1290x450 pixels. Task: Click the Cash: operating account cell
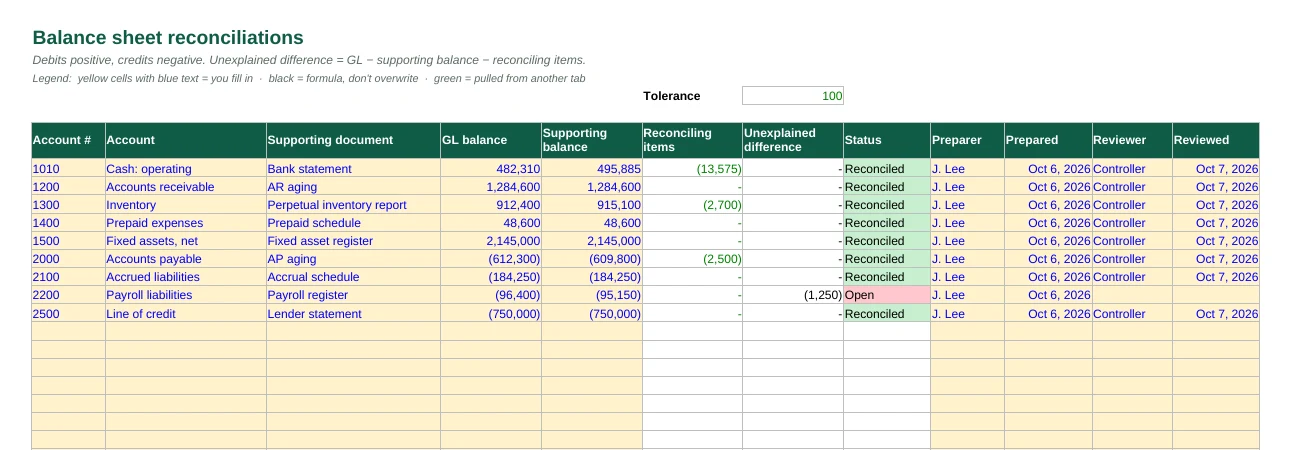(x=186, y=169)
